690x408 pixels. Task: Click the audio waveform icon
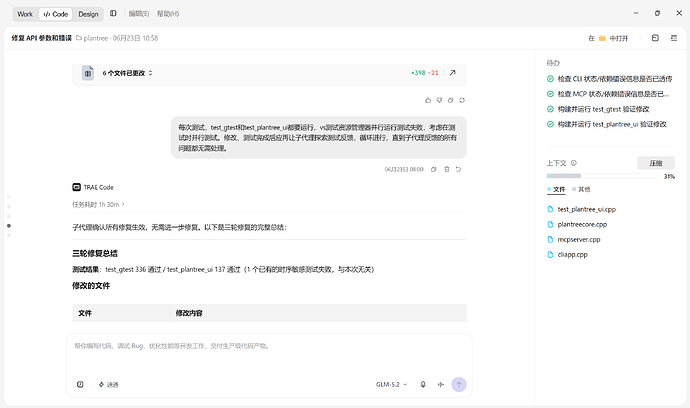pos(440,385)
